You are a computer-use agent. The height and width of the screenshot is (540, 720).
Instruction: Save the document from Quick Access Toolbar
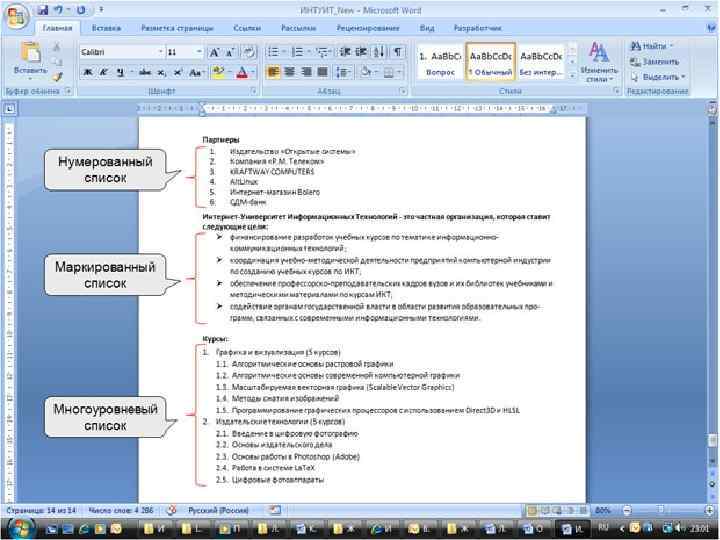(42, 10)
